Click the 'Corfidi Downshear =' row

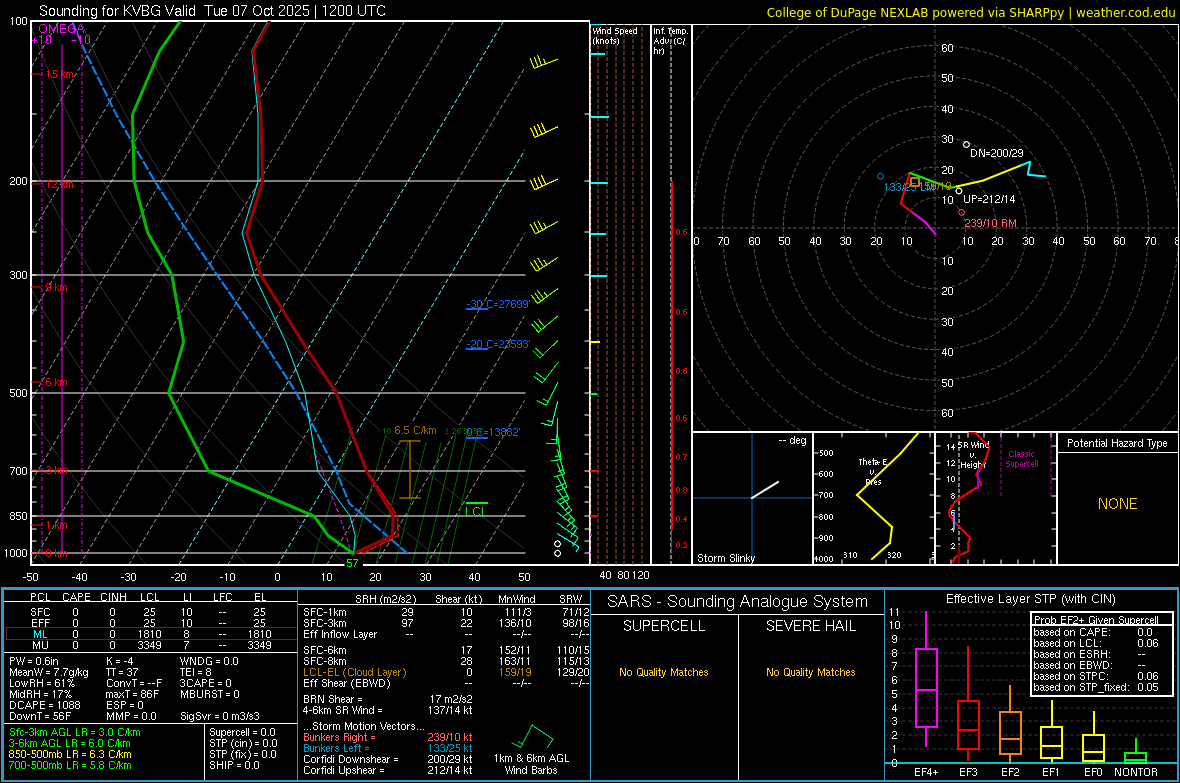(x=388, y=759)
